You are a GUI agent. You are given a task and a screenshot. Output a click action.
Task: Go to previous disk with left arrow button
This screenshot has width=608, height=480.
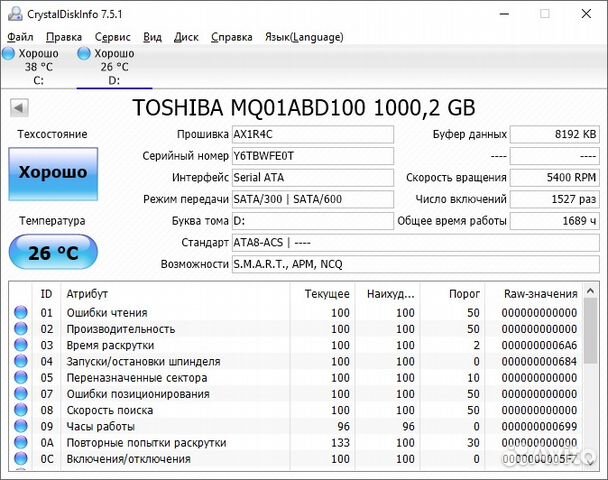[19, 108]
